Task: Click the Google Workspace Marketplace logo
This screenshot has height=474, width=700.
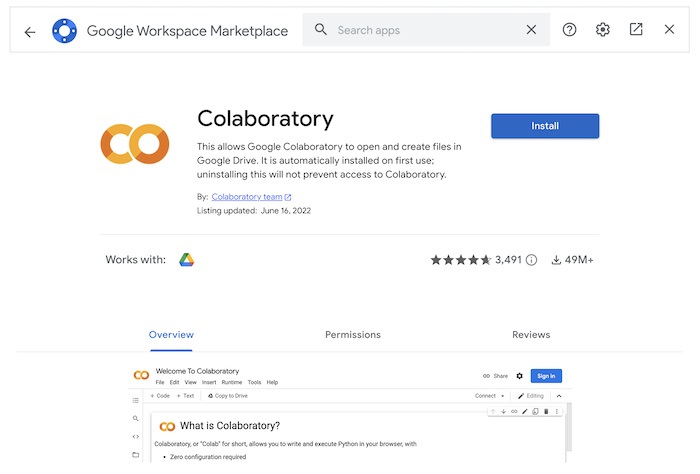Action: (64, 31)
